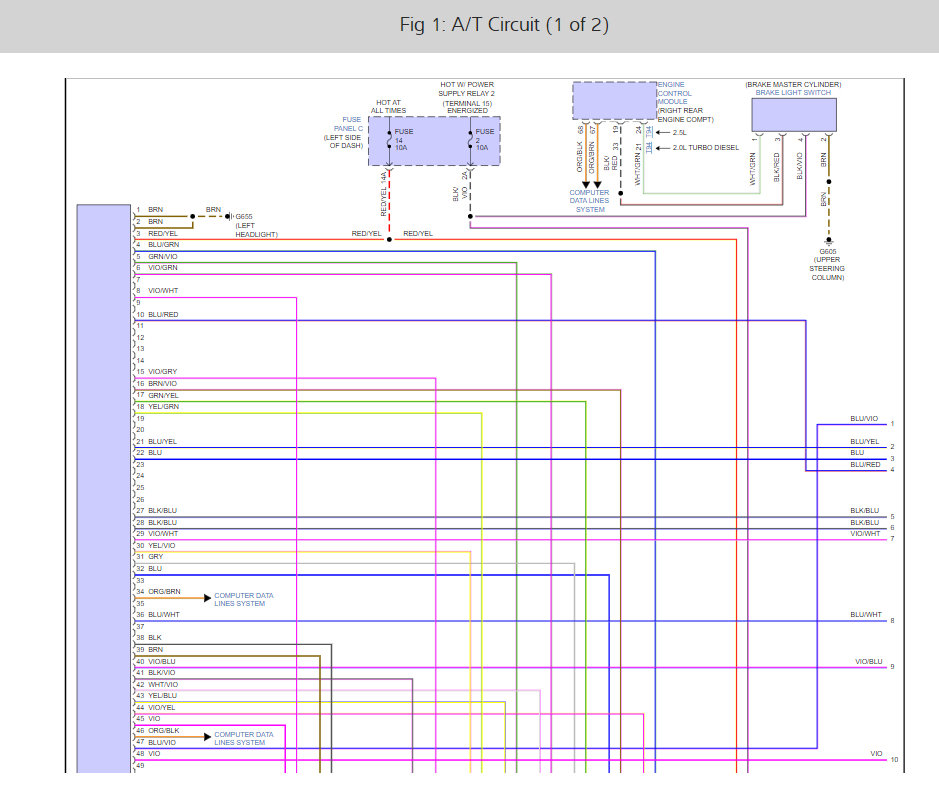Click the T94 link next to 2.5L
Screen dimensions: 939x798
pos(649,132)
